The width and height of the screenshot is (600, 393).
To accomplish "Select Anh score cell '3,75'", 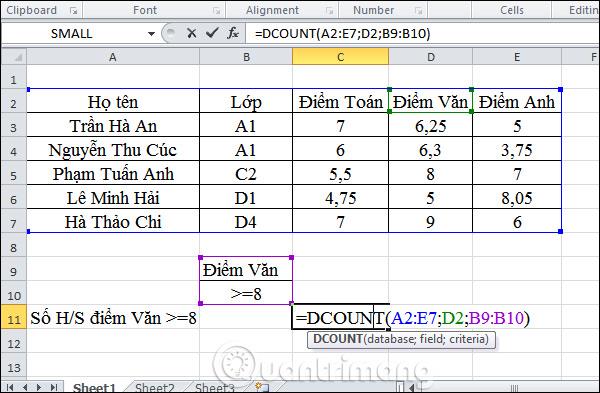I will [517, 149].
